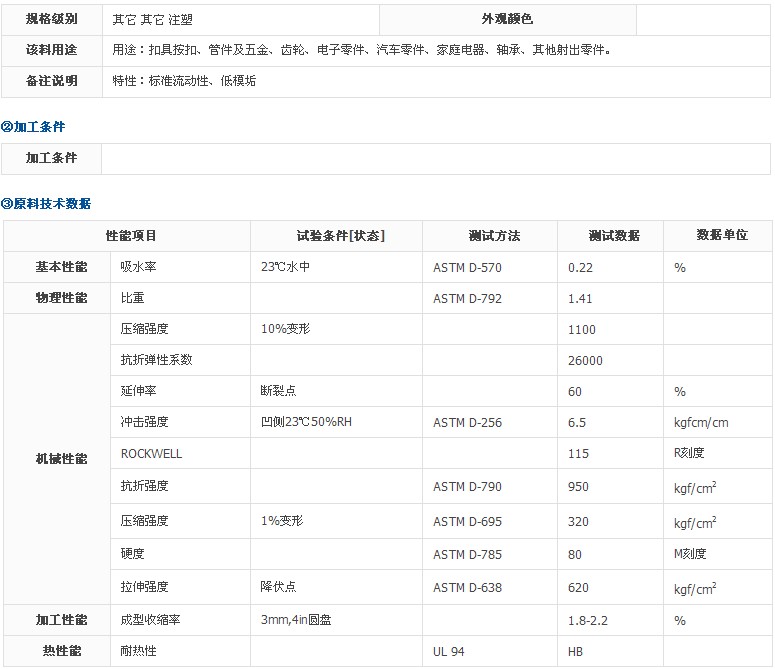Click the ASTM D-570 test method

tap(467, 267)
